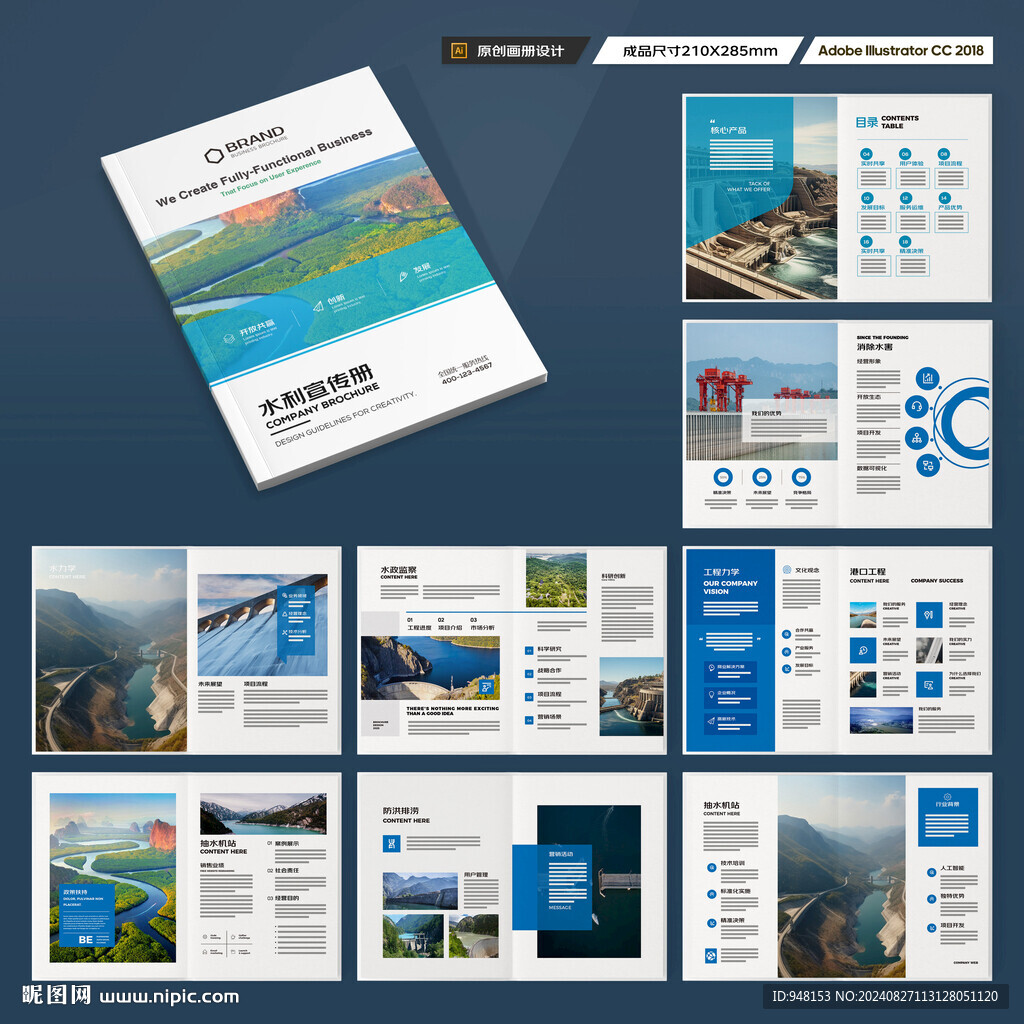Click the circle icon beside 人工智能

pos(931,872)
